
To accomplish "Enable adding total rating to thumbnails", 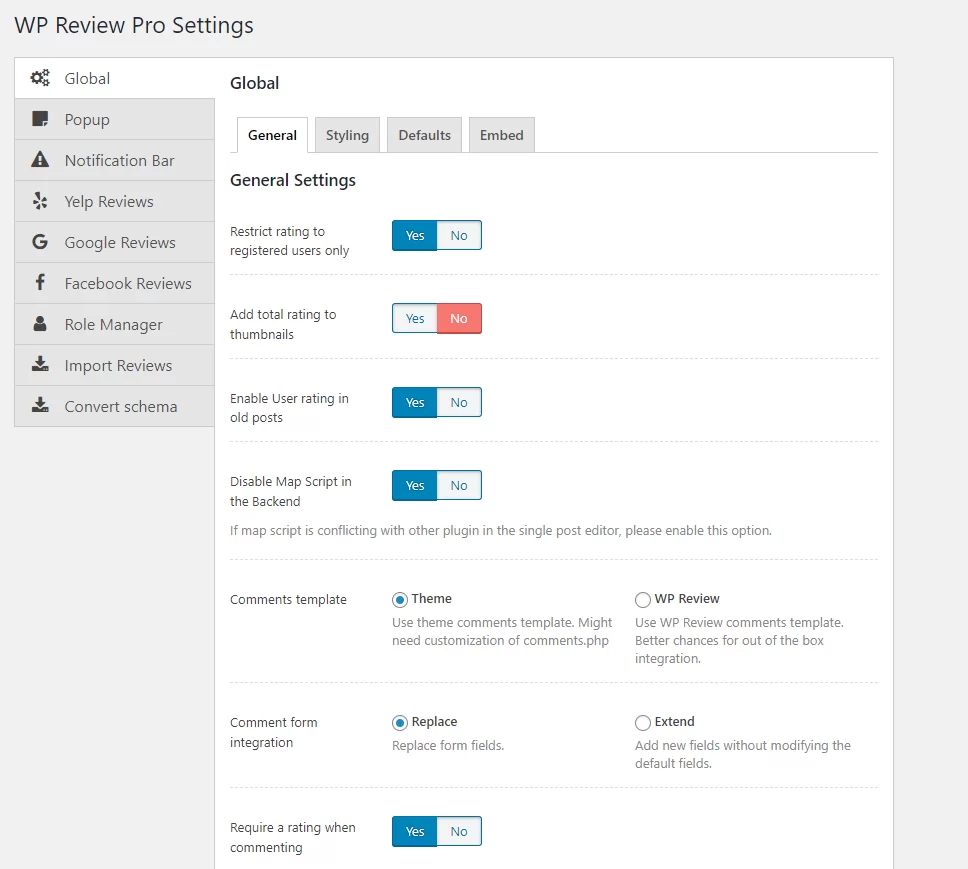I will click(x=414, y=318).
